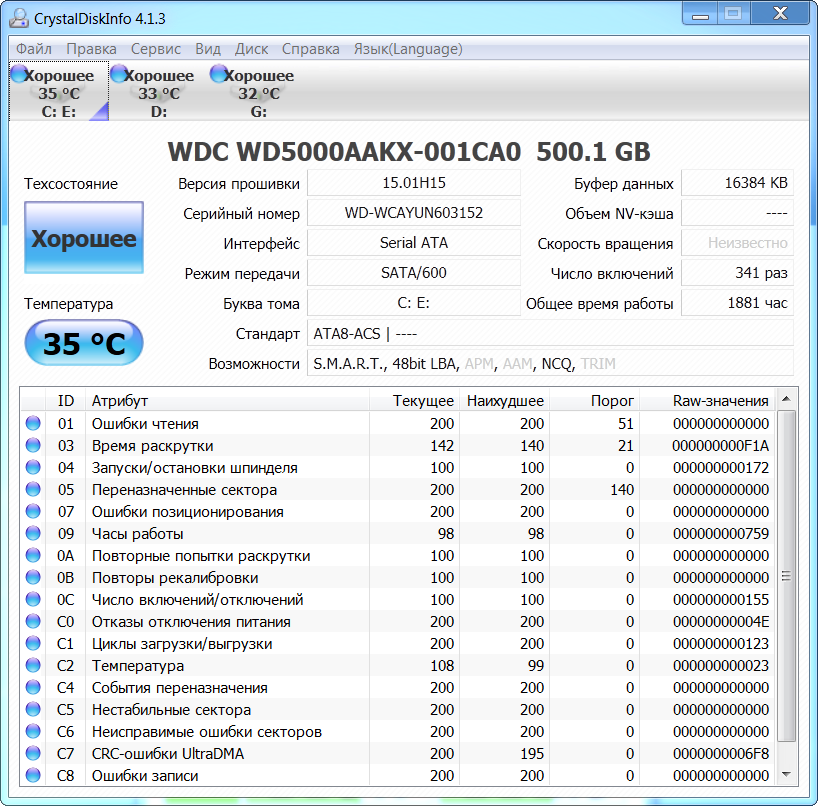Screen dimensions: 818x806
Task: Click the standard field ATA8-ACS
Action: (550, 333)
